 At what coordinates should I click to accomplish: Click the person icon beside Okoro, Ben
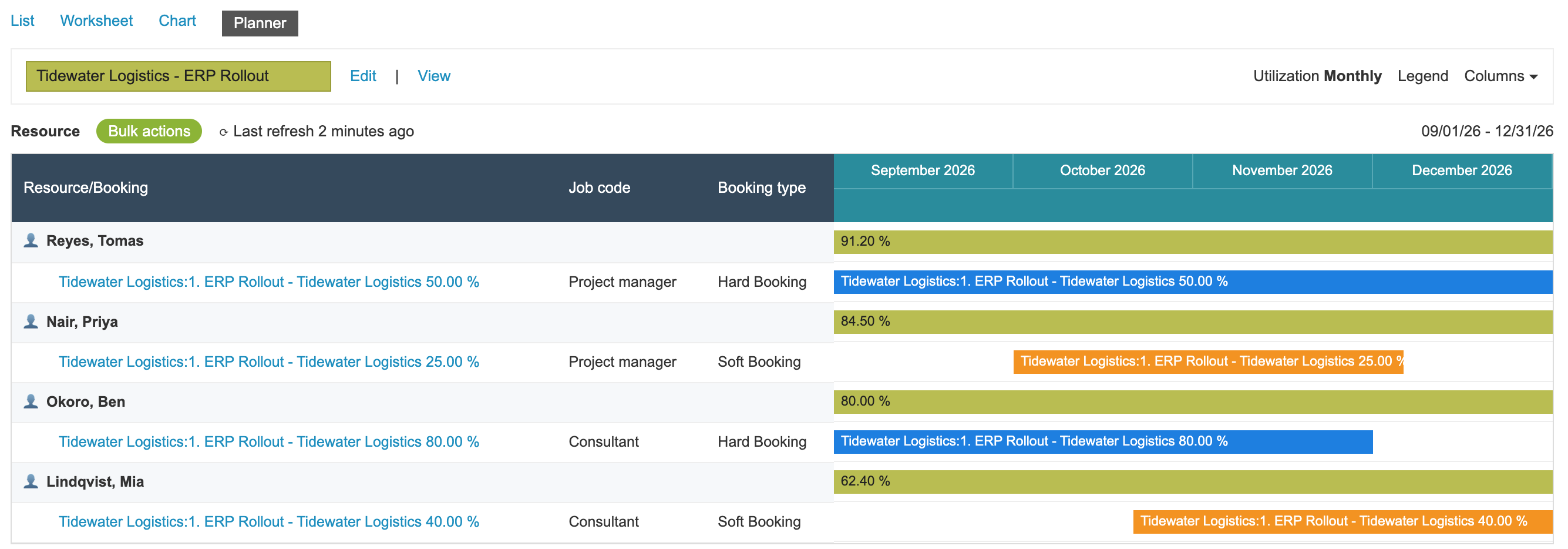tap(31, 401)
